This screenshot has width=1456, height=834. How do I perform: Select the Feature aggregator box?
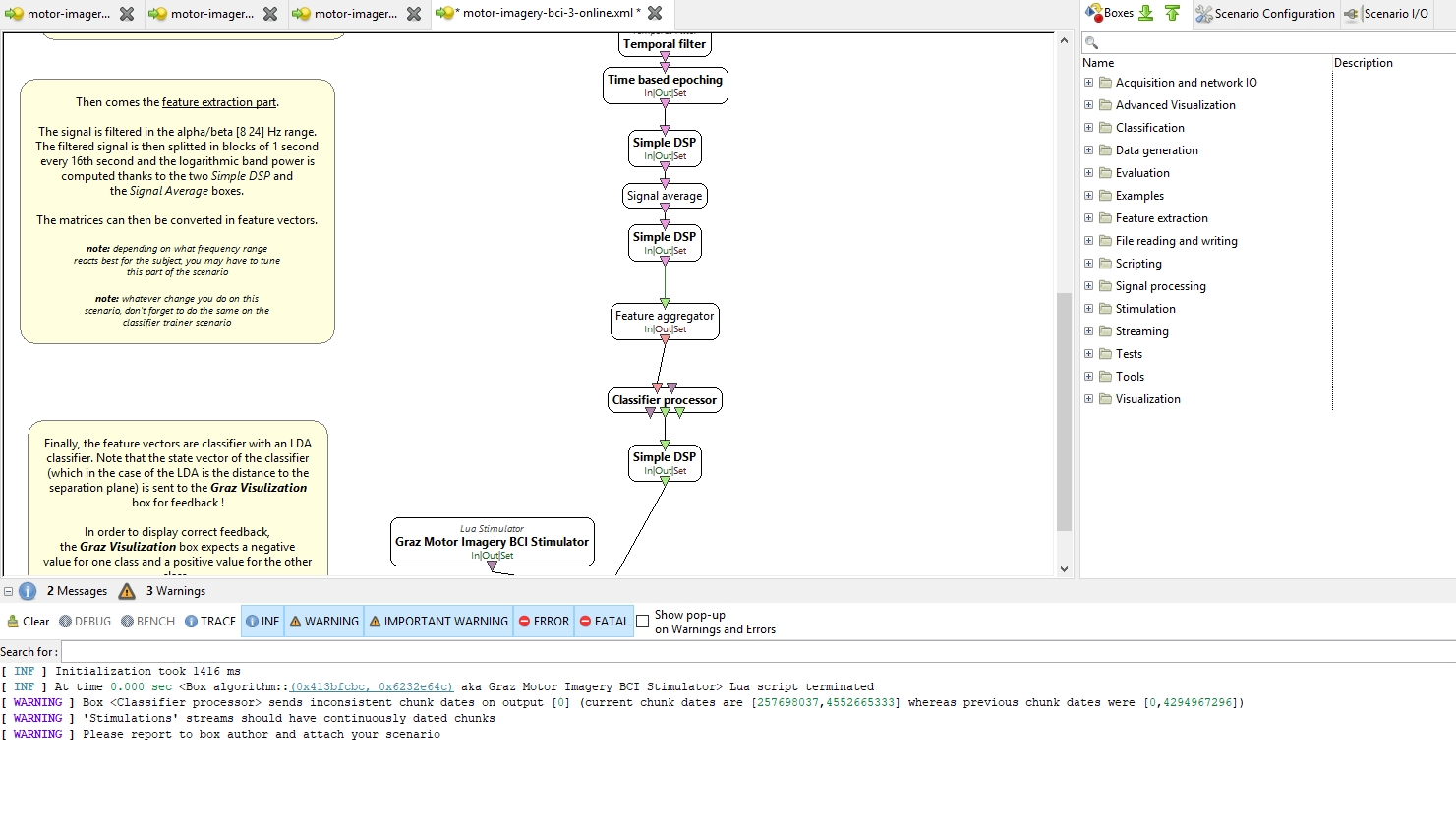click(665, 322)
